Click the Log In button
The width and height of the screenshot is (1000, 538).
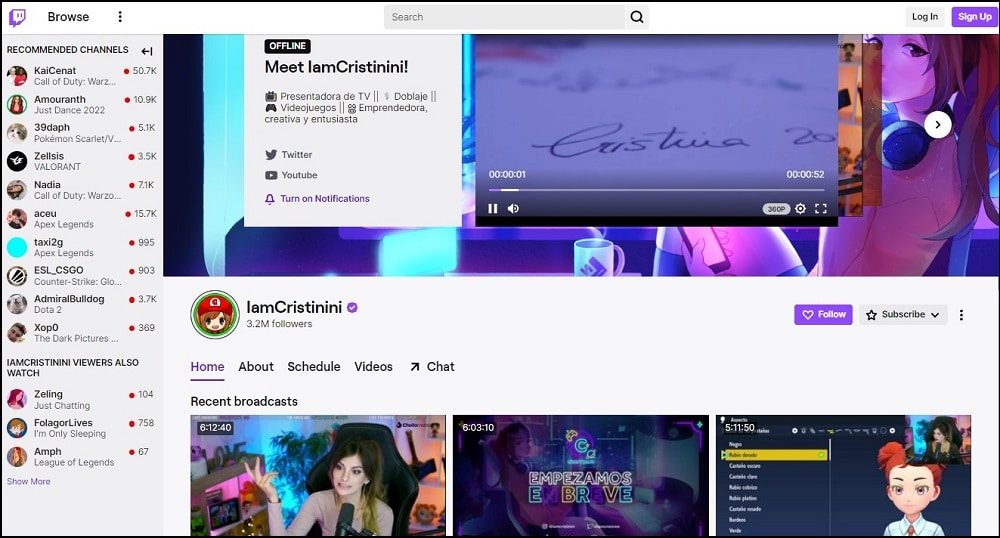click(925, 17)
